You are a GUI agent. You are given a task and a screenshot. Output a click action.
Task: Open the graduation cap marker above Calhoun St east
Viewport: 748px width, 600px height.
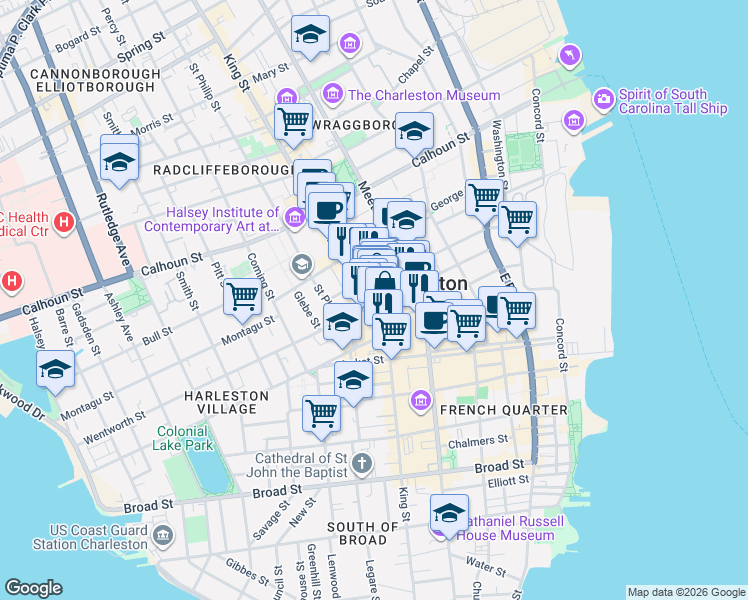point(414,134)
